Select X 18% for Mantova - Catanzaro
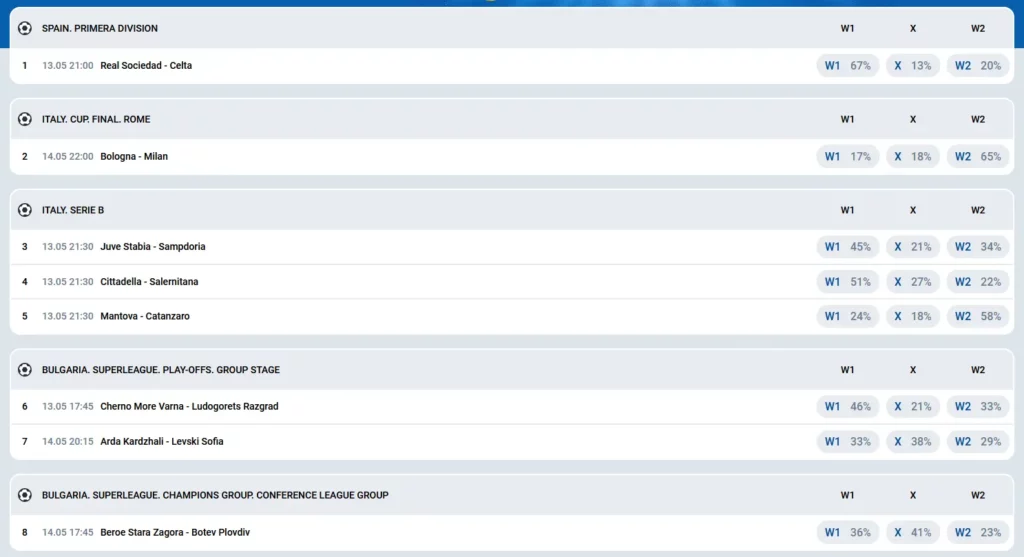1024x557 pixels. (x=912, y=316)
